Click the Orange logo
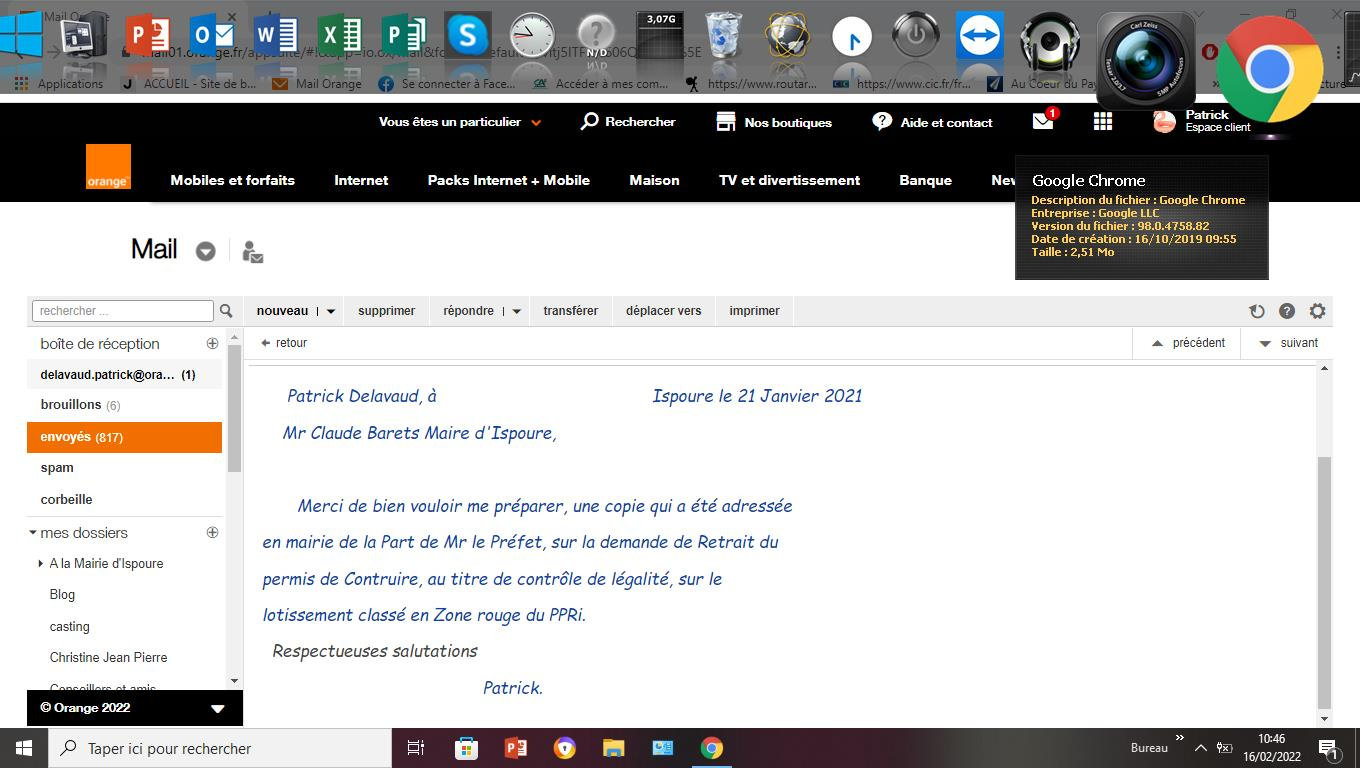The image size is (1360, 768). pyautogui.click(x=108, y=167)
